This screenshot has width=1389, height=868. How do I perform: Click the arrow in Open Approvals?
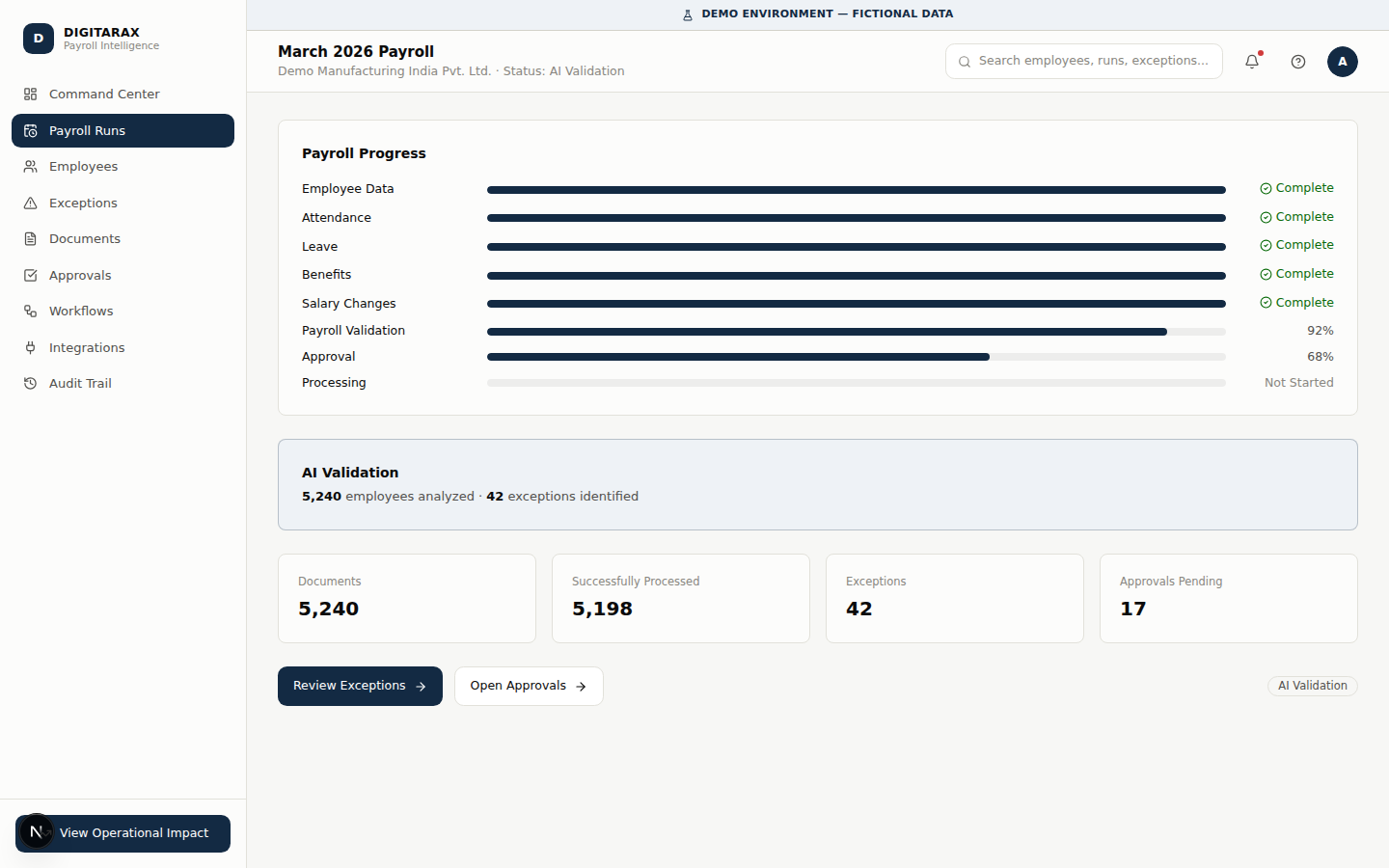[x=581, y=687]
